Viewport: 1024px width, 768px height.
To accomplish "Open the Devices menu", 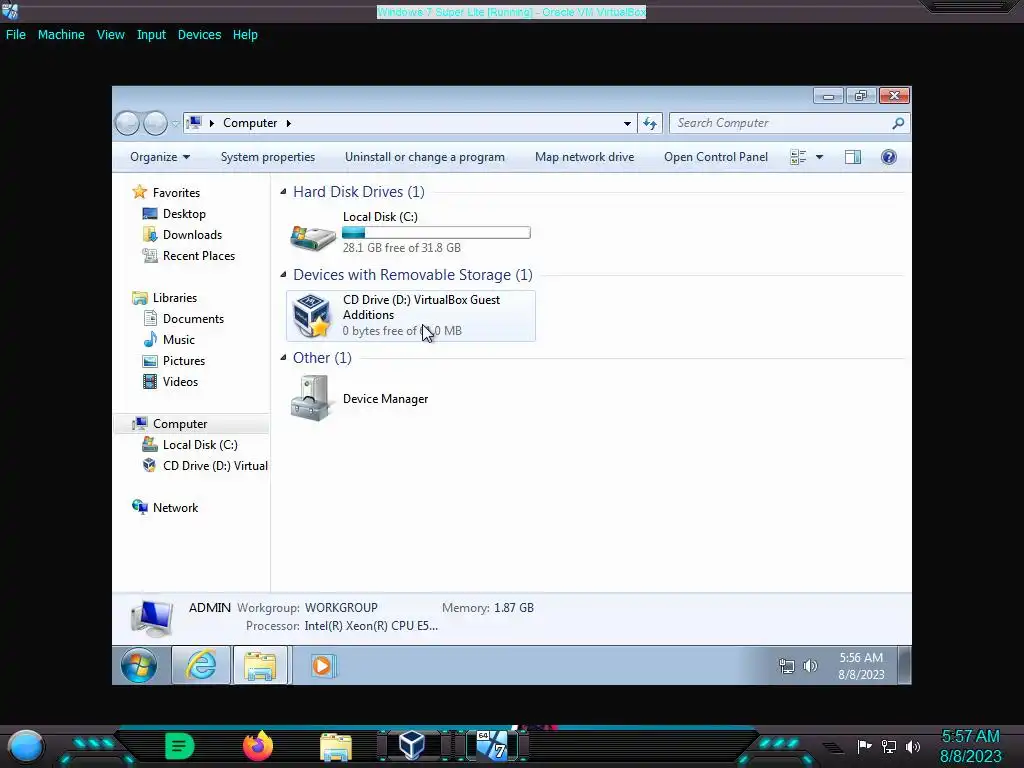I will tap(199, 35).
